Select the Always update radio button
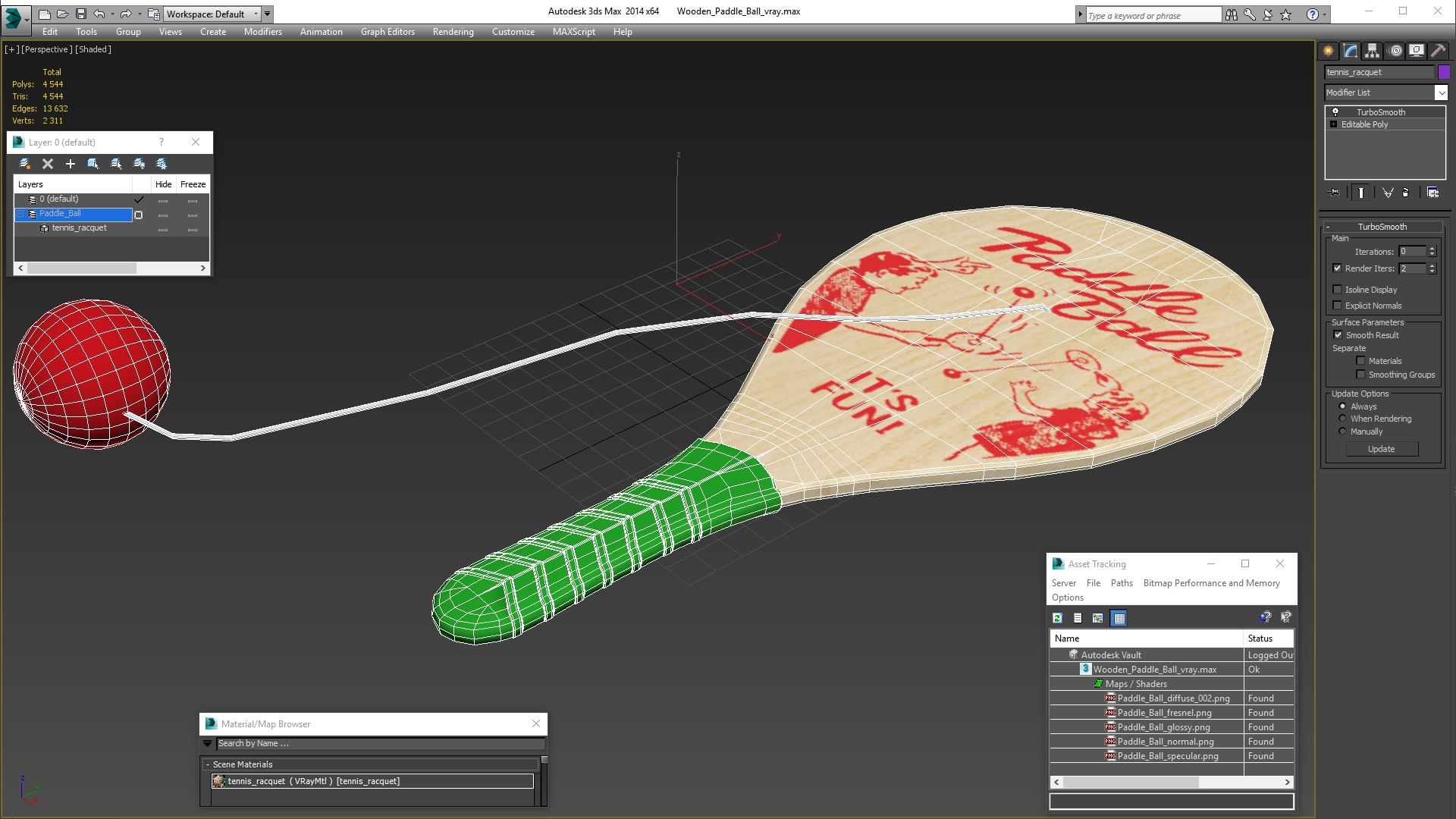Viewport: 1456px width, 819px height. point(1343,406)
